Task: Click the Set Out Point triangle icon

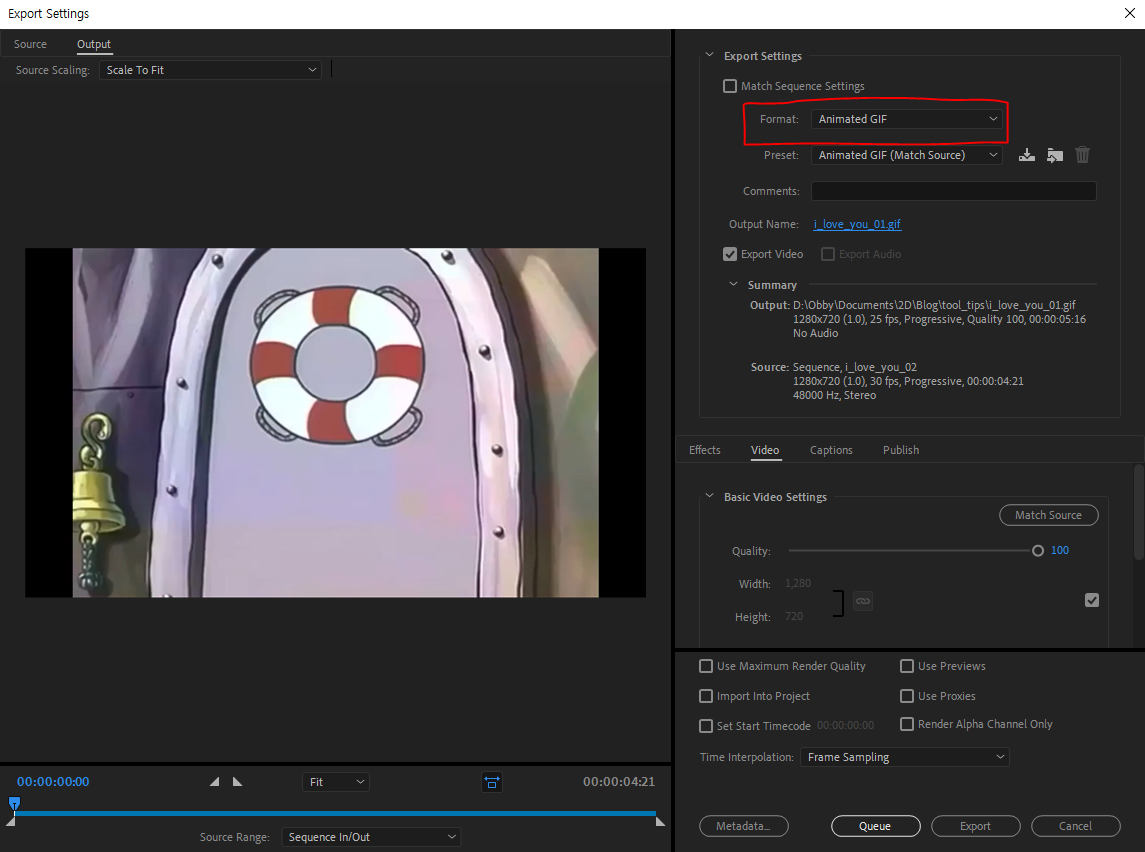Action: point(237,781)
